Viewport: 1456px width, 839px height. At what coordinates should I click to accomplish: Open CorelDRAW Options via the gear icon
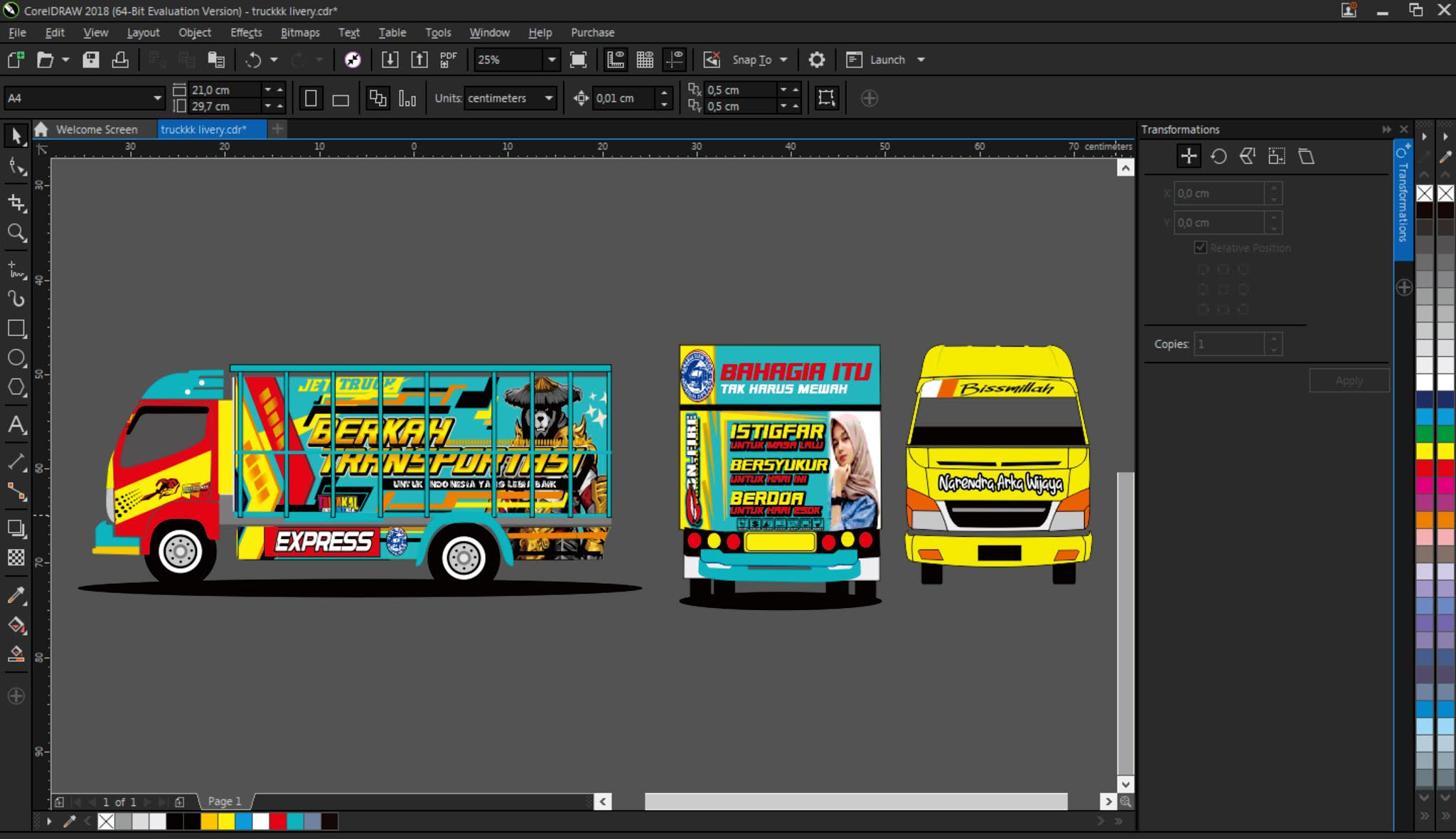click(817, 60)
